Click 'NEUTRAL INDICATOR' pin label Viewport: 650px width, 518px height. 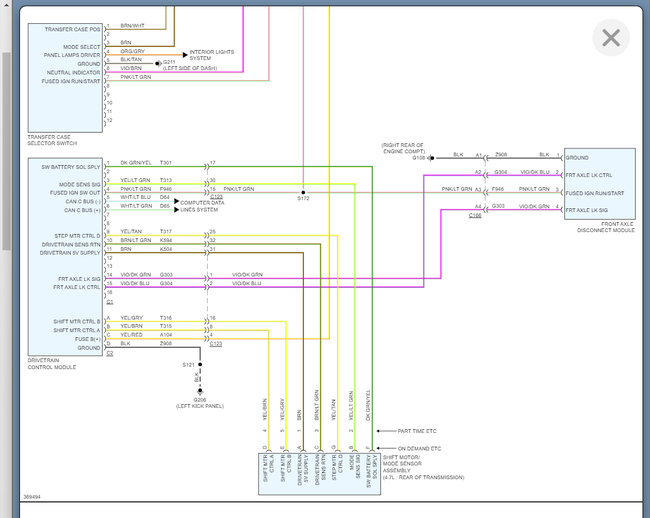pyautogui.click(x=73, y=73)
